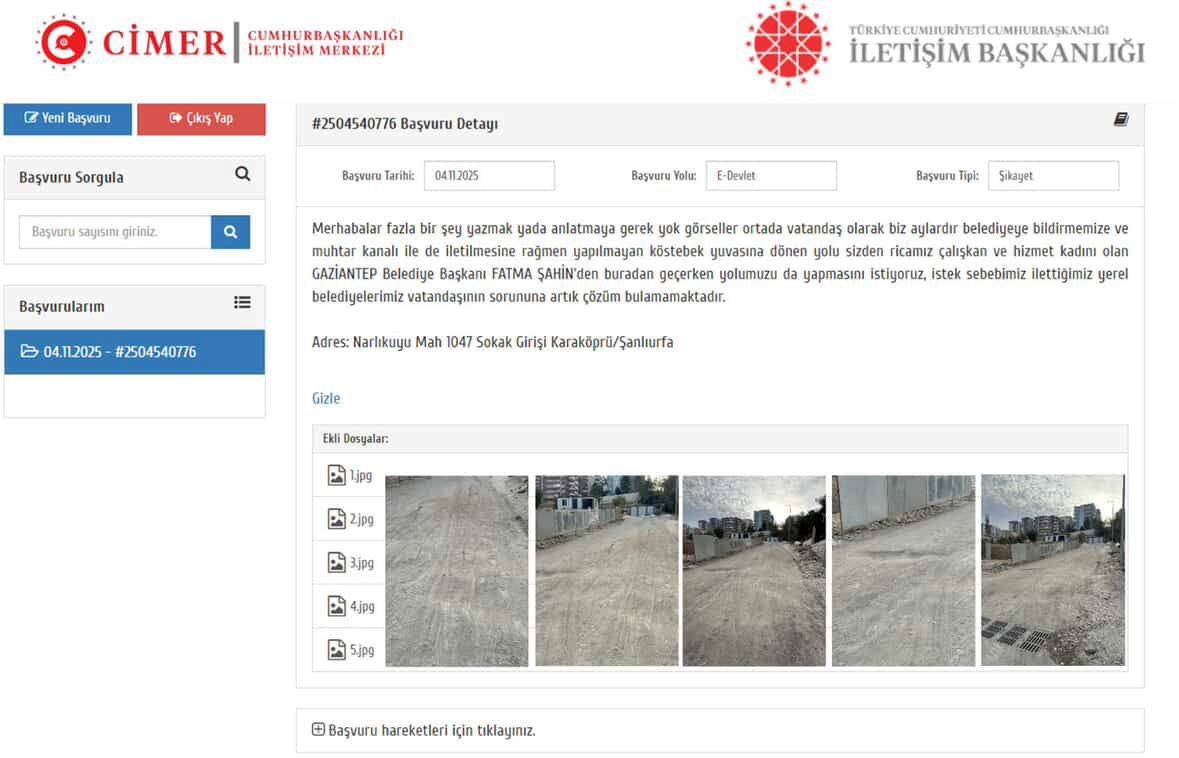Click the Başvuru Tipi field showing Şikayet
The height and width of the screenshot is (758, 1179).
pyautogui.click(x=1053, y=175)
